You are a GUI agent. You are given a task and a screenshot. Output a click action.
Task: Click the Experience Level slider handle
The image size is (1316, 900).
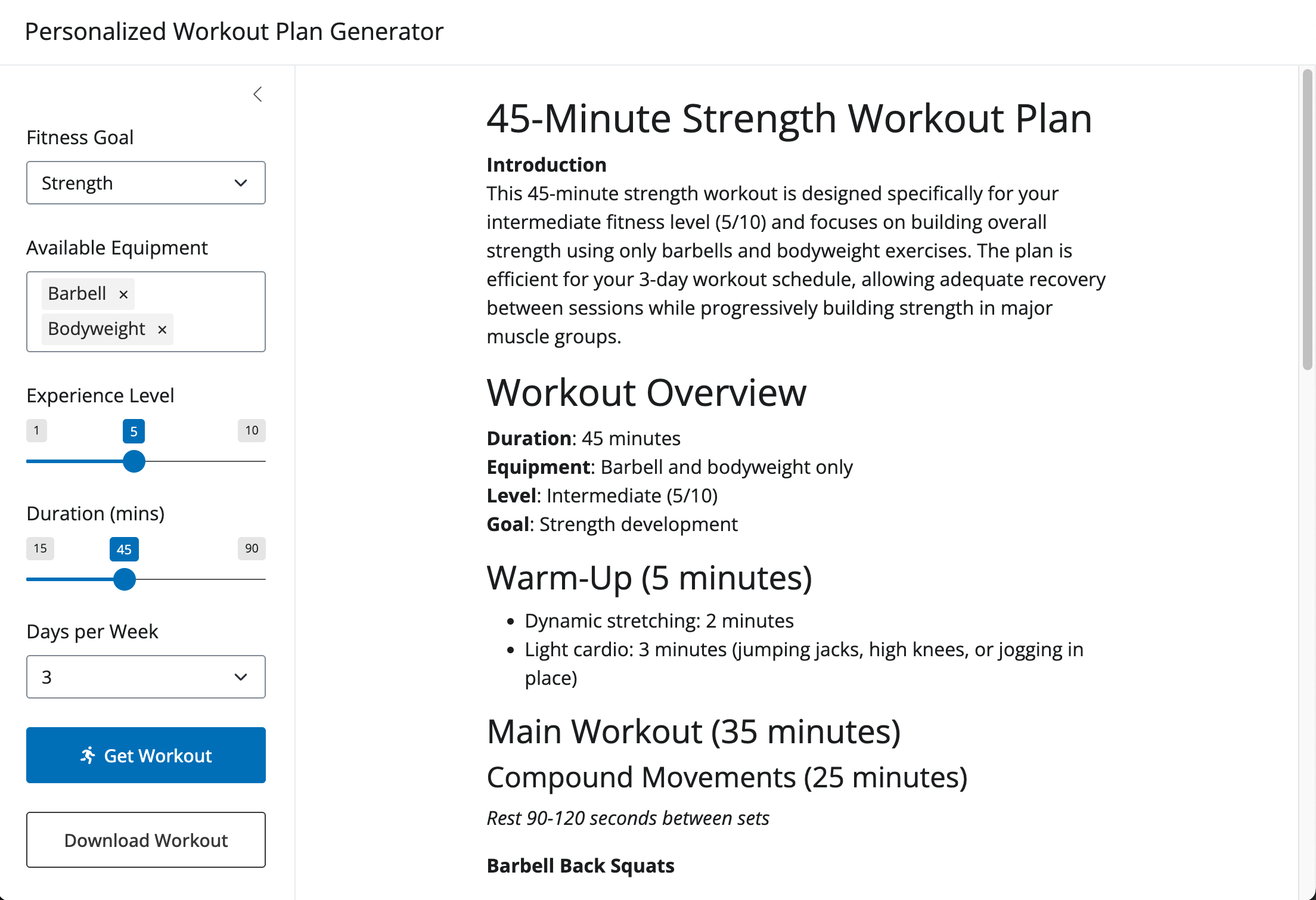(134, 461)
